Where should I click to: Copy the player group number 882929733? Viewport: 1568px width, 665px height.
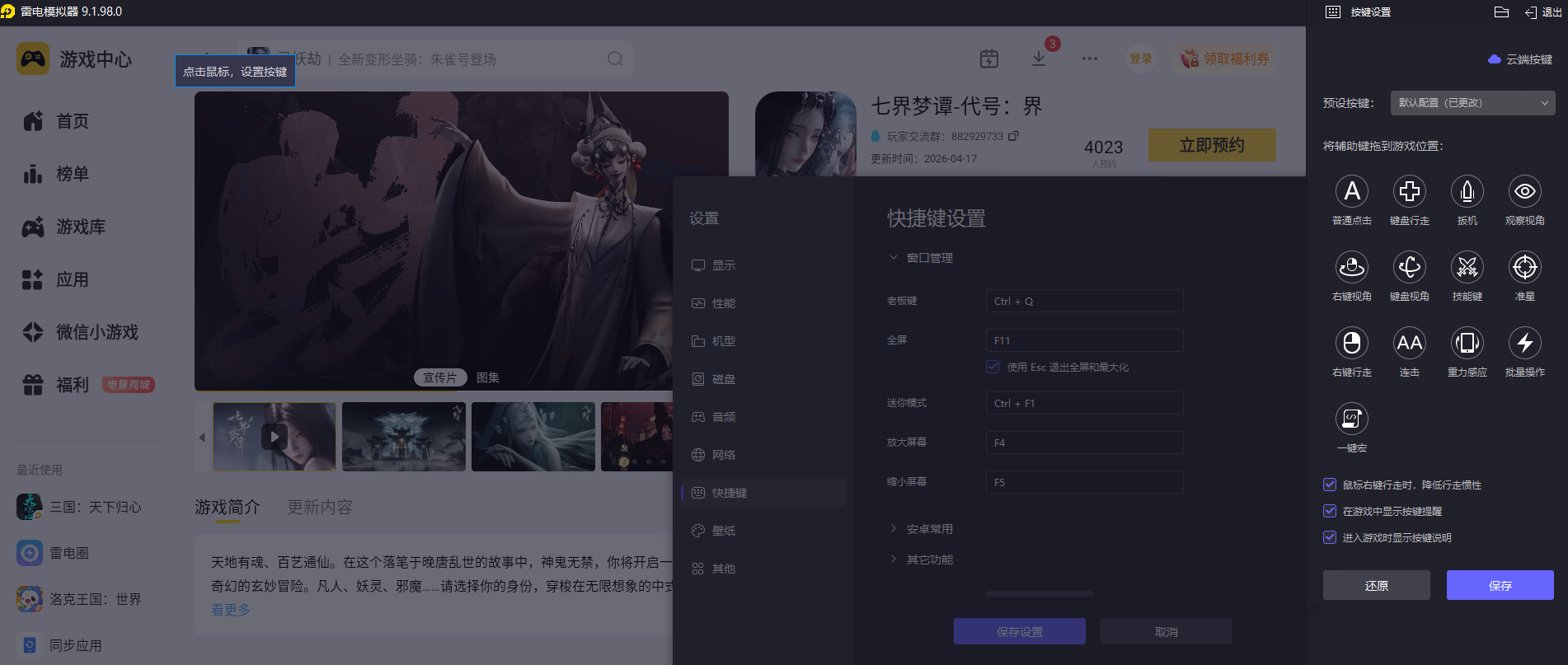[x=1013, y=136]
